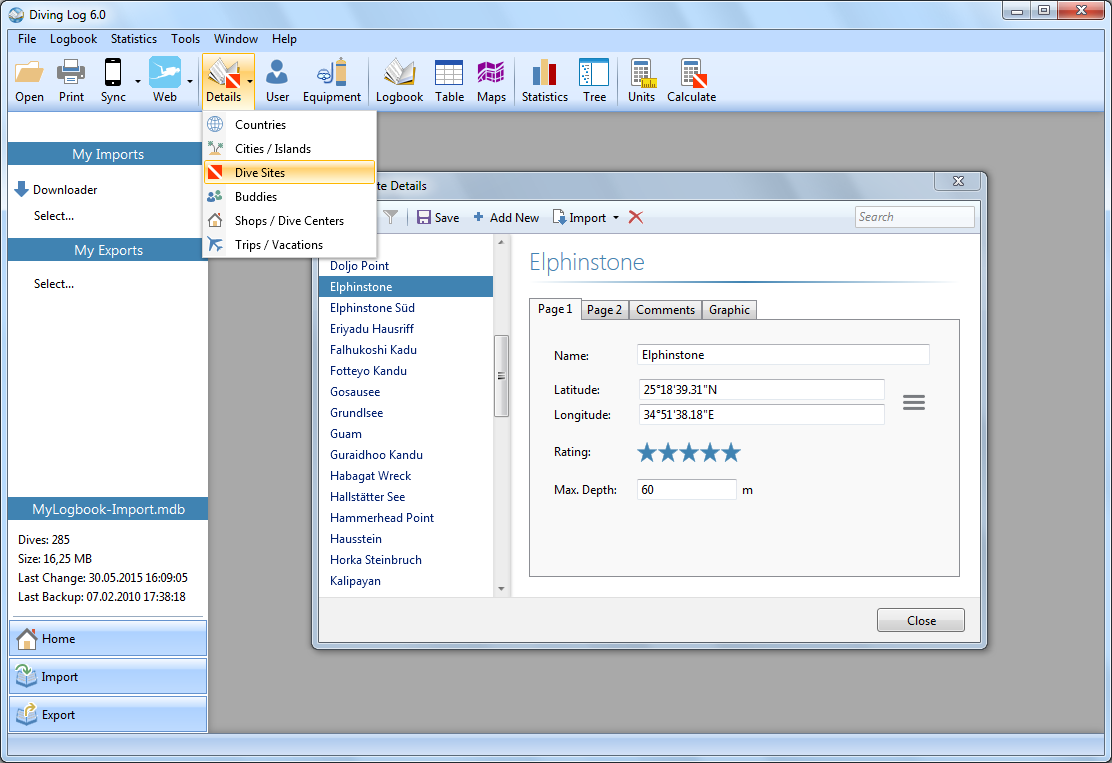Select Doljo Point in the site list

tap(406, 266)
